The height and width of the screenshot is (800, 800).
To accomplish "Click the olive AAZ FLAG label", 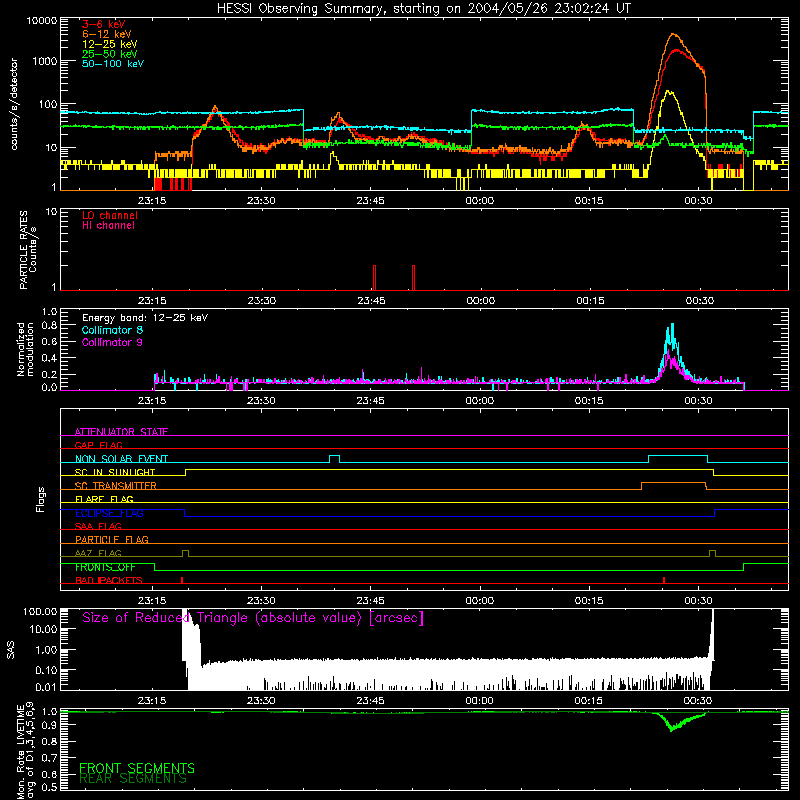I will 98,553.
